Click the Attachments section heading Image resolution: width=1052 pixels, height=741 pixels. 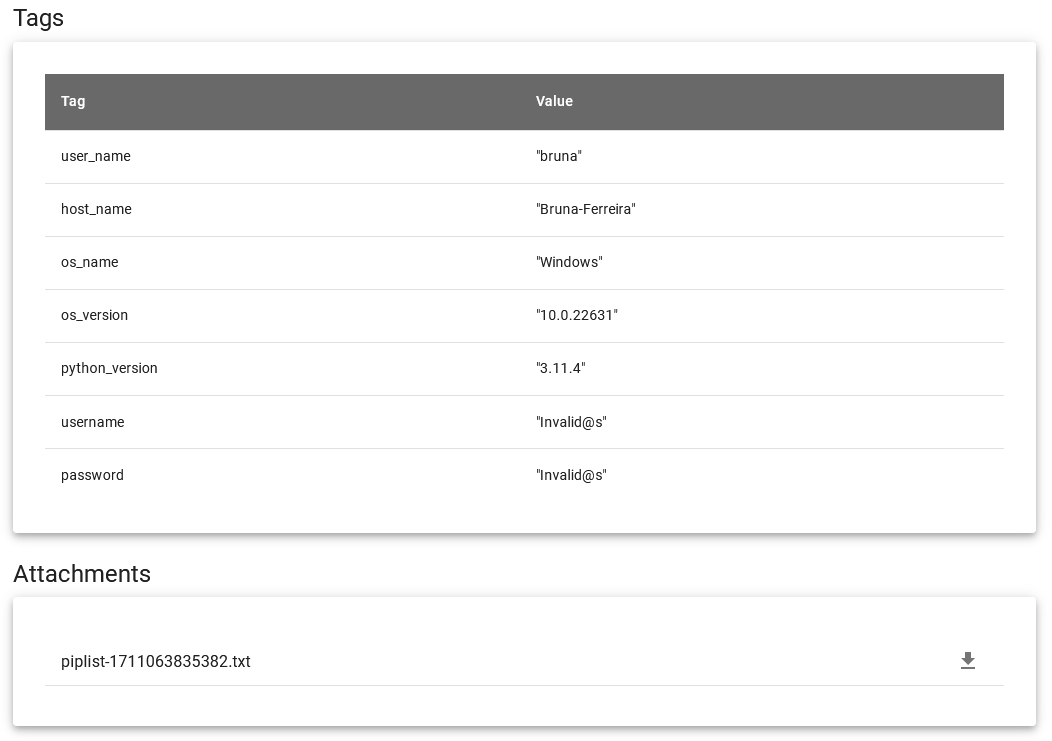pyautogui.click(x=82, y=574)
